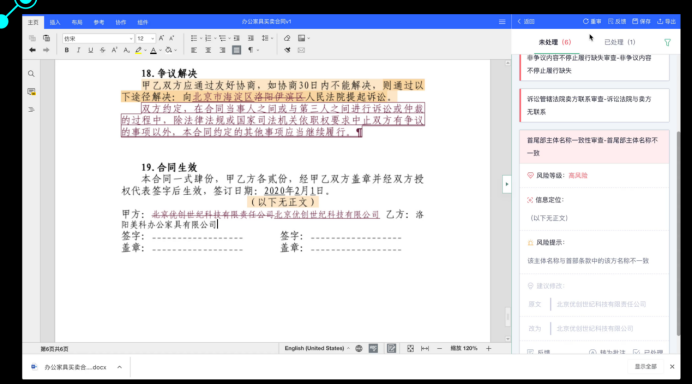This screenshot has width=693, height=384.
Task: Redo with the right arrow icon
Action: (46, 50)
